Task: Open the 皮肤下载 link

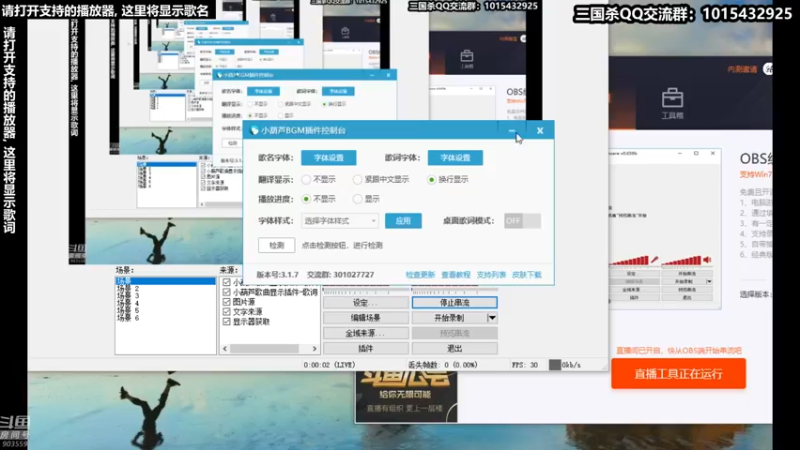Action: pos(527,274)
